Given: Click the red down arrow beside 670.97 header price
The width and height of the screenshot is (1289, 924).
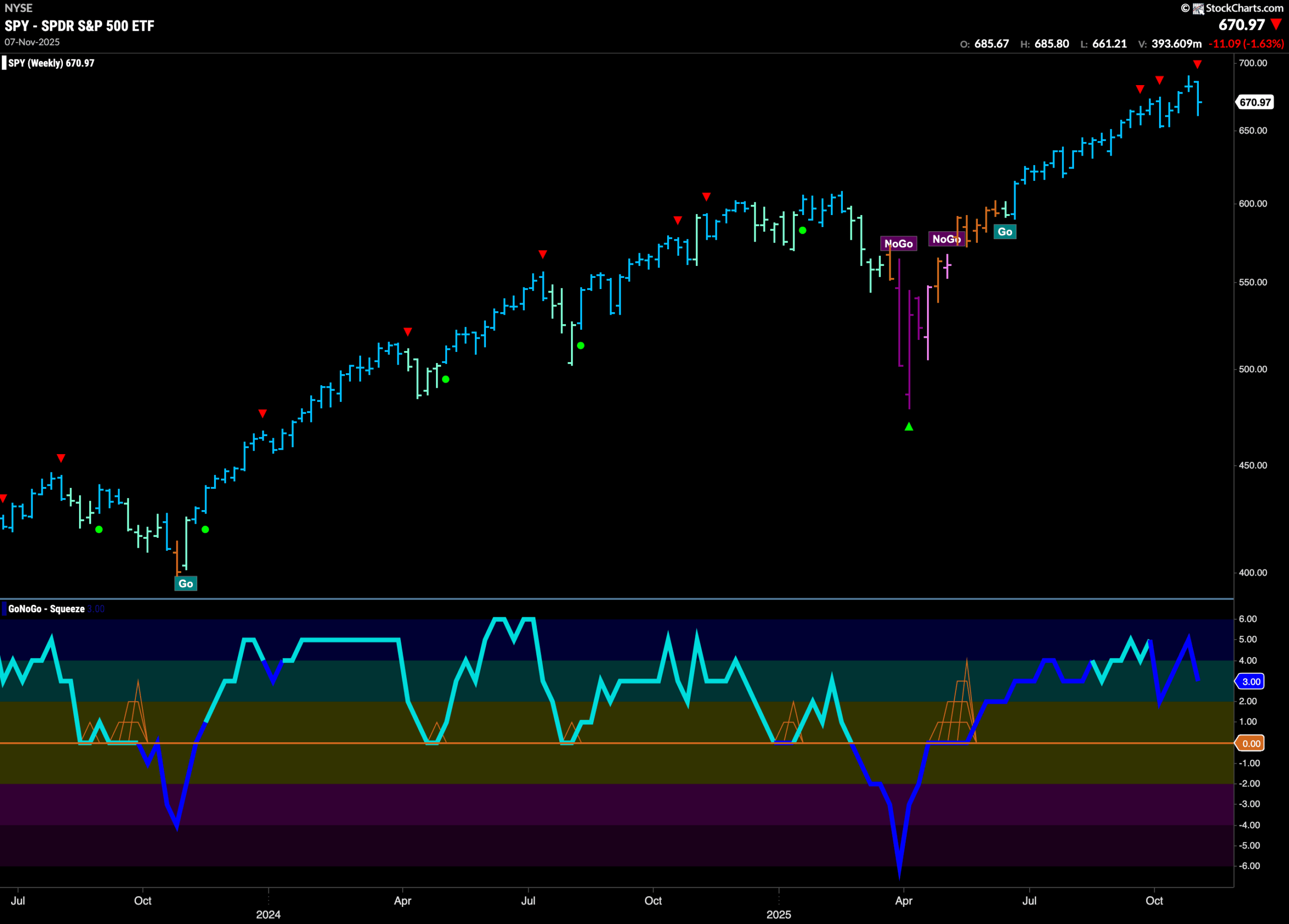Looking at the screenshot, I should point(1276,24).
